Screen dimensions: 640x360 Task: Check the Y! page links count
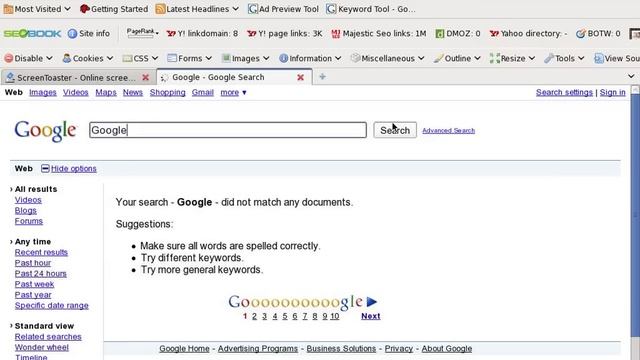click(284, 33)
